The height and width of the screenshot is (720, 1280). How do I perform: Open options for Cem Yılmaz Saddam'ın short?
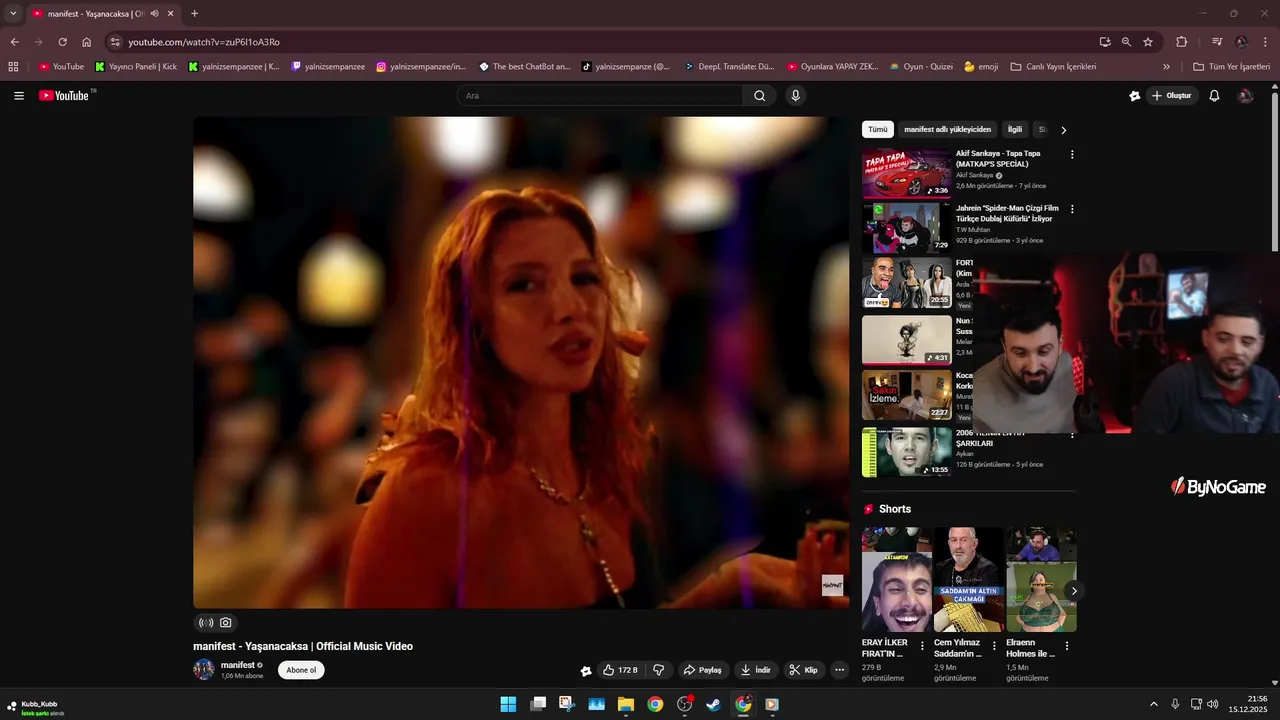pyautogui.click(x=994, y=647)
